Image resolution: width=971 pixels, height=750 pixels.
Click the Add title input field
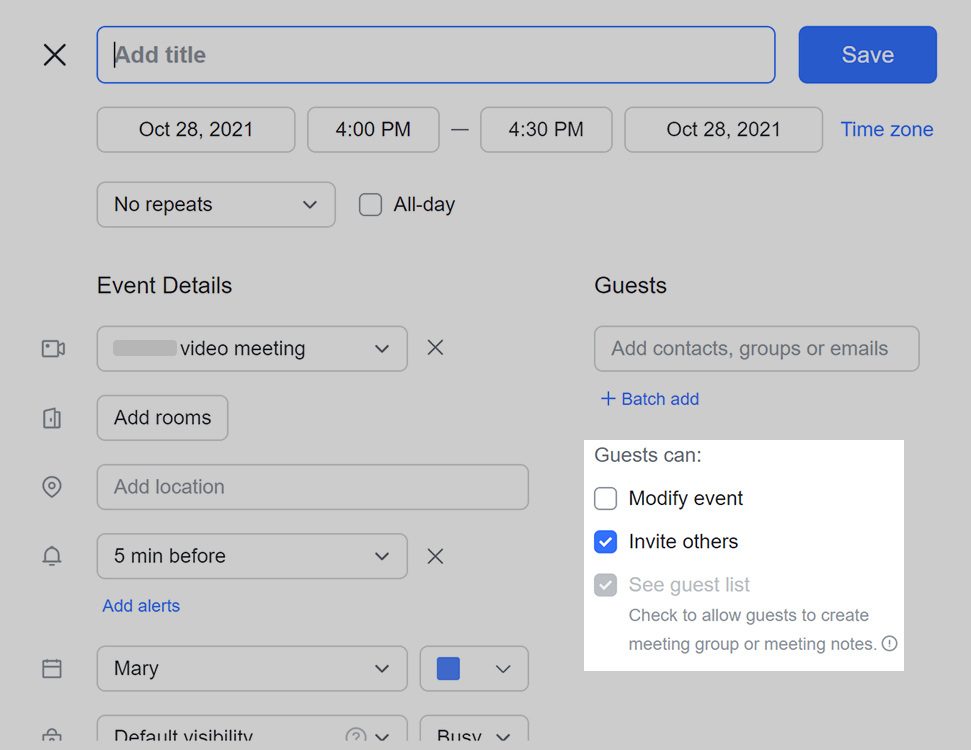(x=436, y=55)
